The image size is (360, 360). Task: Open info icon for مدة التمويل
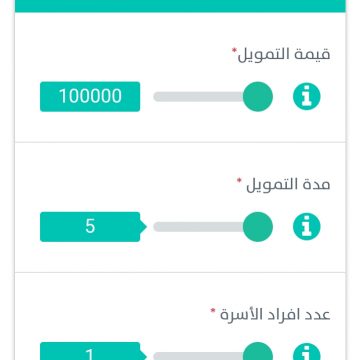pos(306,227)
